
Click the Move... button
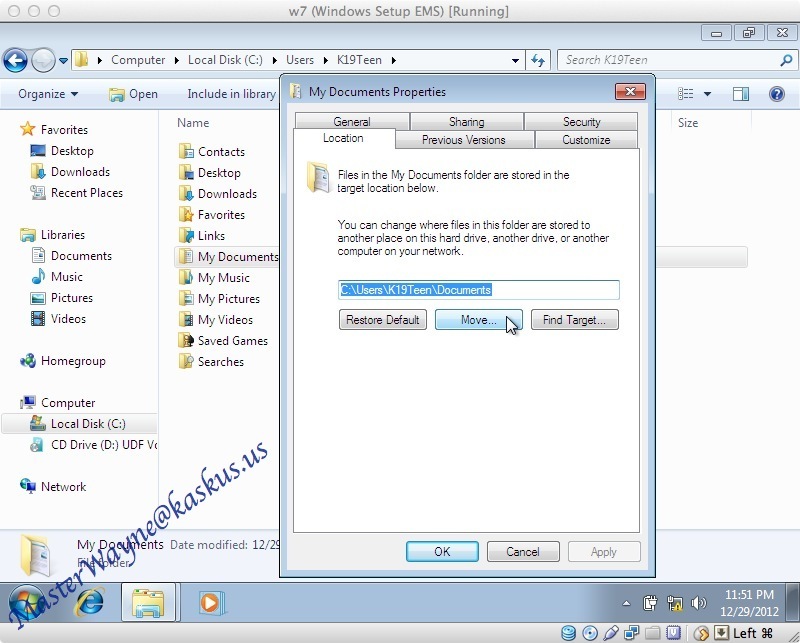tap(479, 320)
